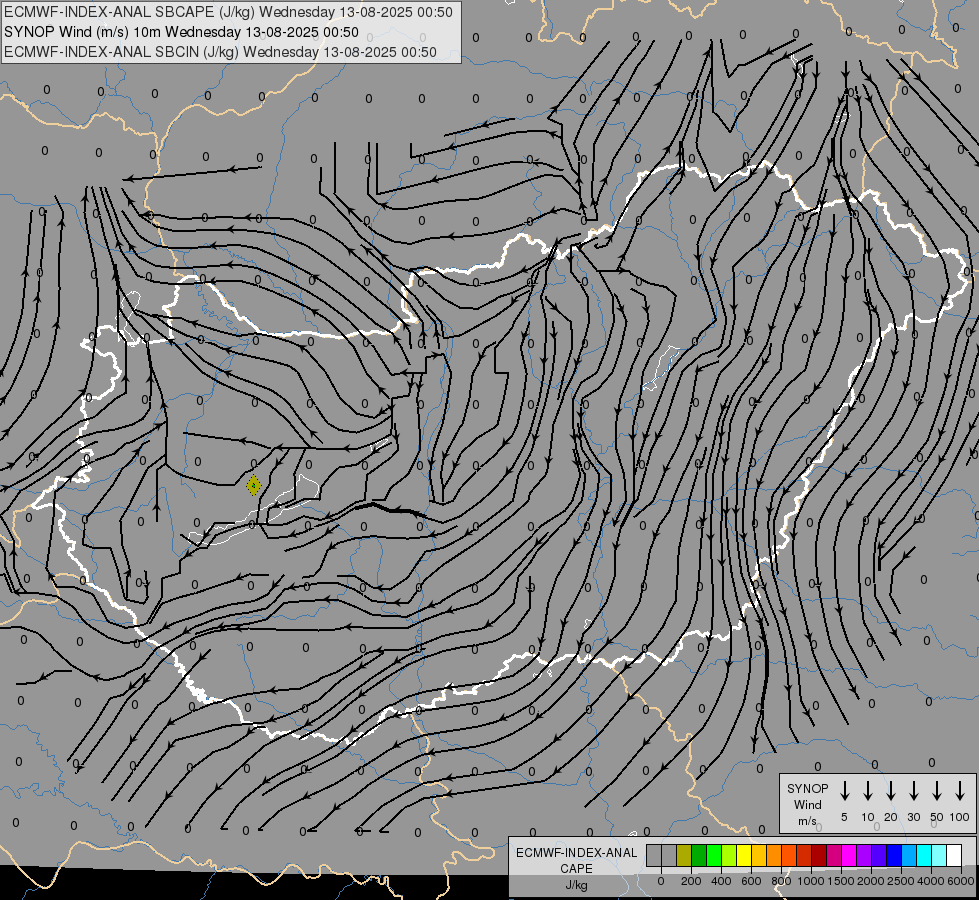This screenshot has height=900, width=979.
Task: Click the 5 m/s wind arrow in legend
Action: pos(844,790)
